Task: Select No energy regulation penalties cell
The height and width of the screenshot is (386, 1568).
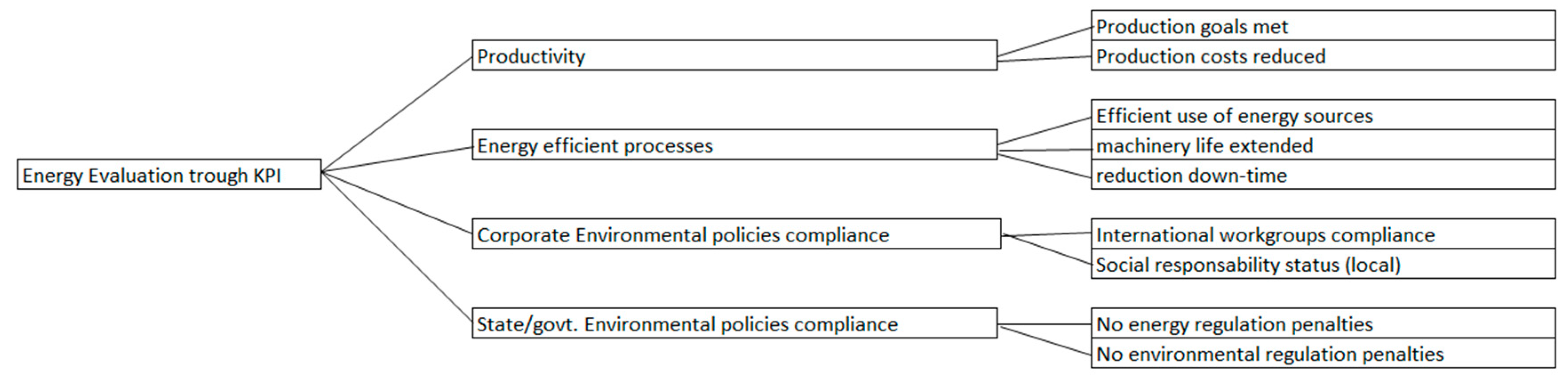Action: click(1323, 324)
